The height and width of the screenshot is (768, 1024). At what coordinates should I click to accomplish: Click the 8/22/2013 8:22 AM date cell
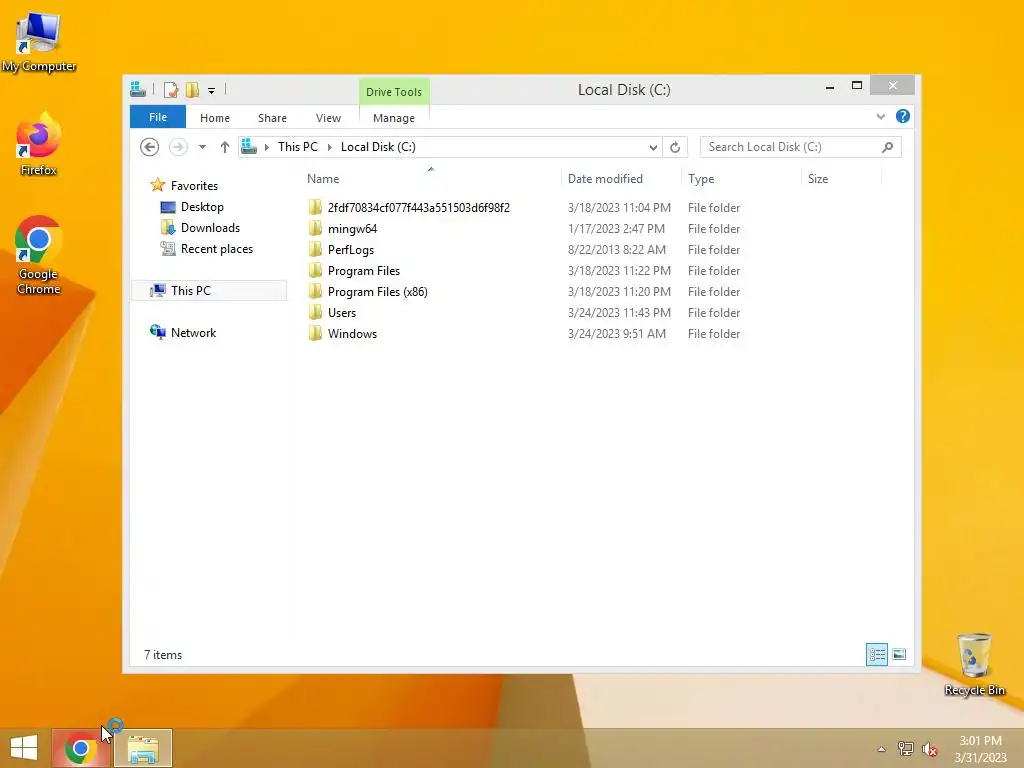617,249
